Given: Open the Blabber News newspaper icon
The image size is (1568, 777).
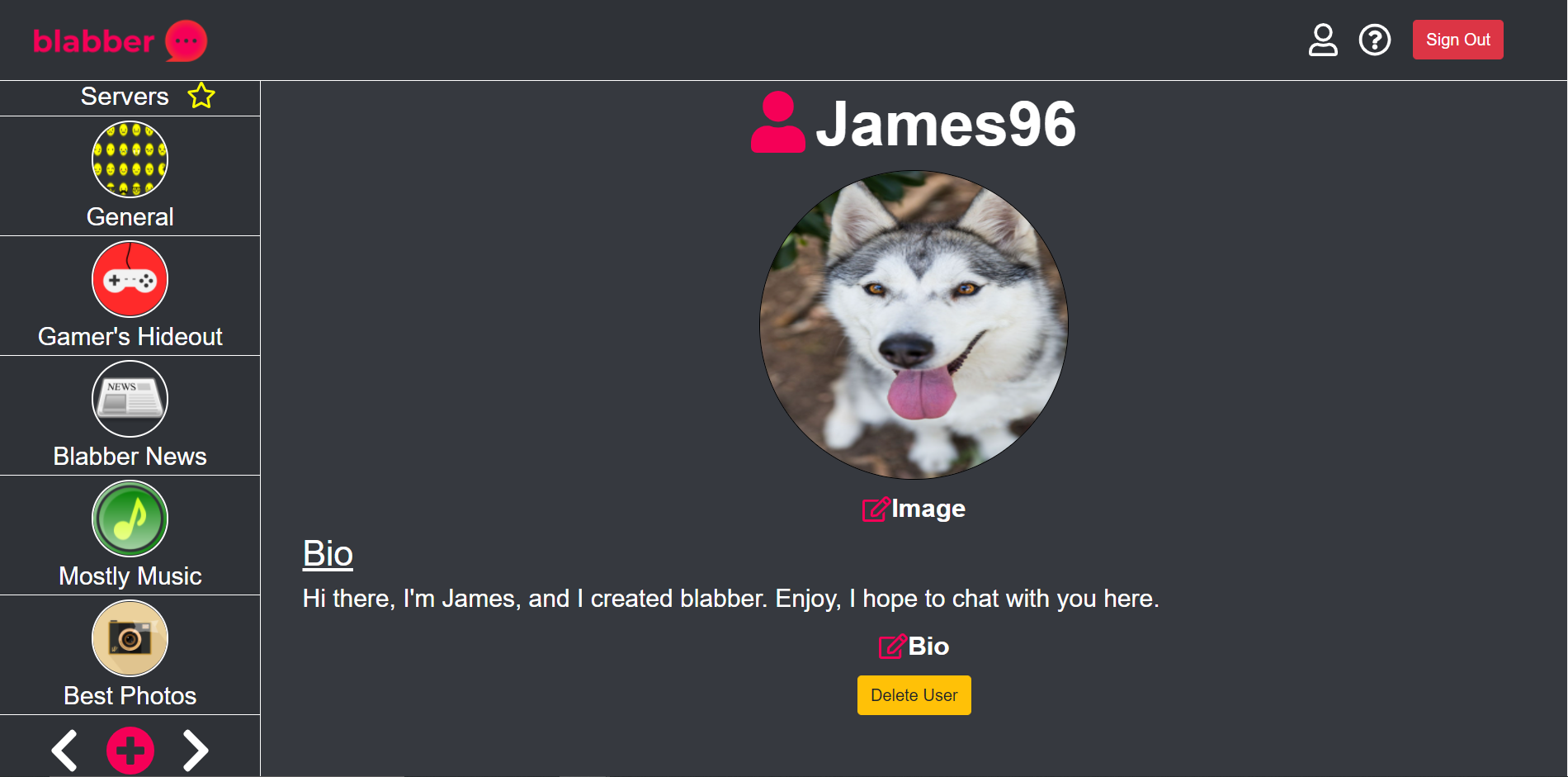Looking at the screenshot, I should point(130,399).
